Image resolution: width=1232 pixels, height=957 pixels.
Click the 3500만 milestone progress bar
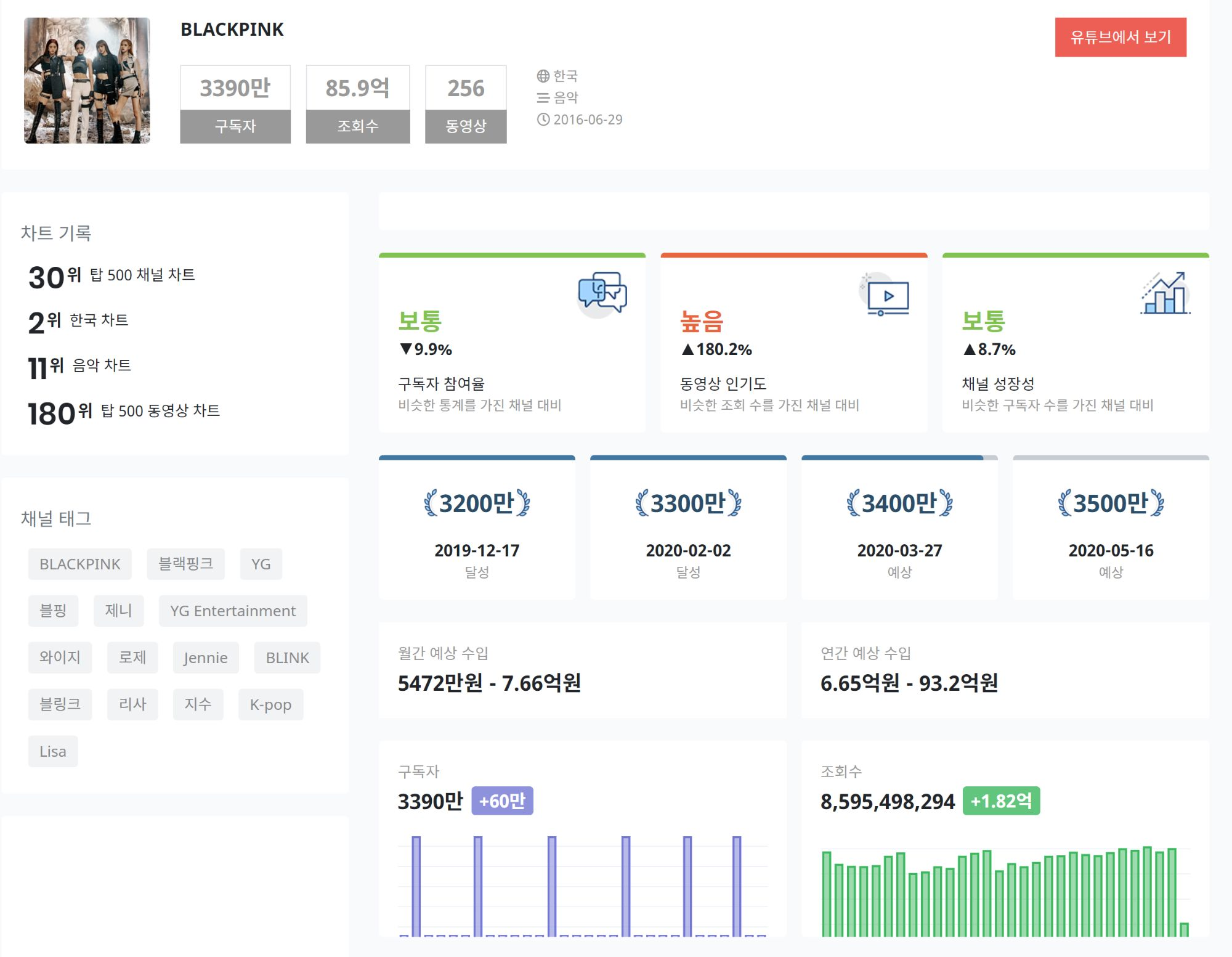tap(1111, 458)
